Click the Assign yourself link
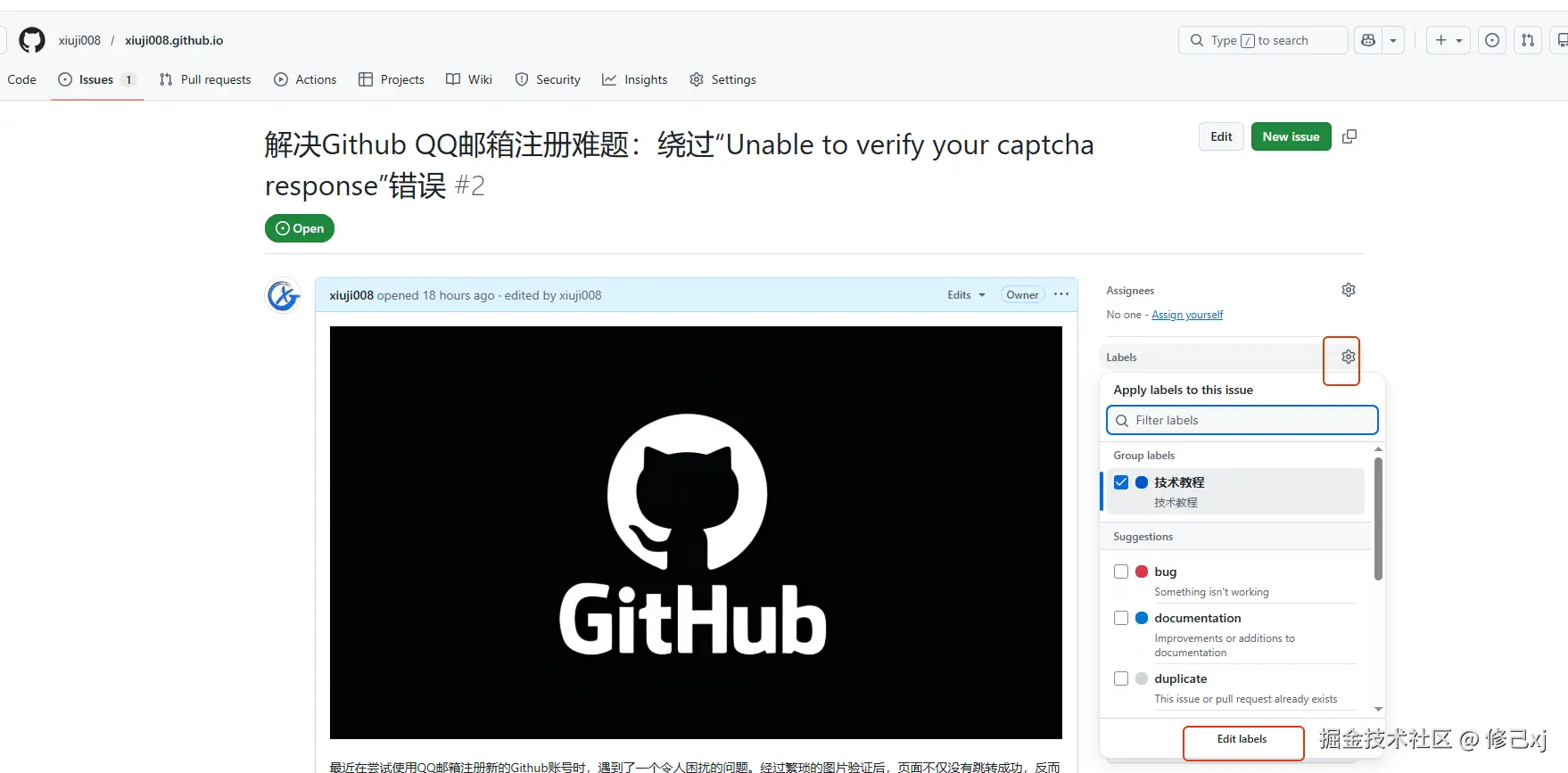Image resolution: width=1568 pixels, height=773 pixels. (x=1187, y=315)
